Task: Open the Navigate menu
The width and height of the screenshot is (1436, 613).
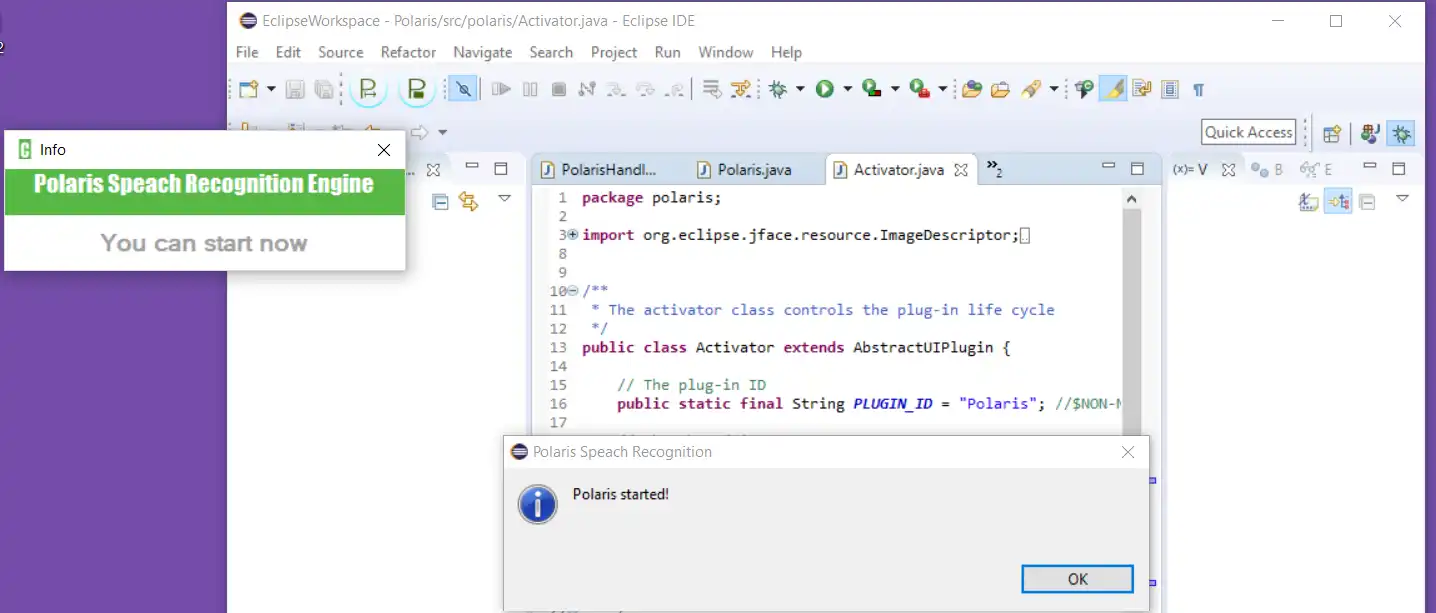Action: 482,52
